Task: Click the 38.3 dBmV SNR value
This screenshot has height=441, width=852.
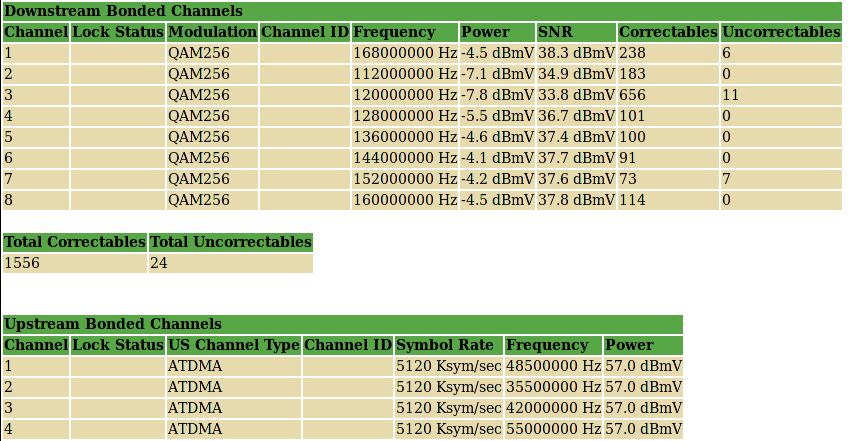Action: click(577, 53)
